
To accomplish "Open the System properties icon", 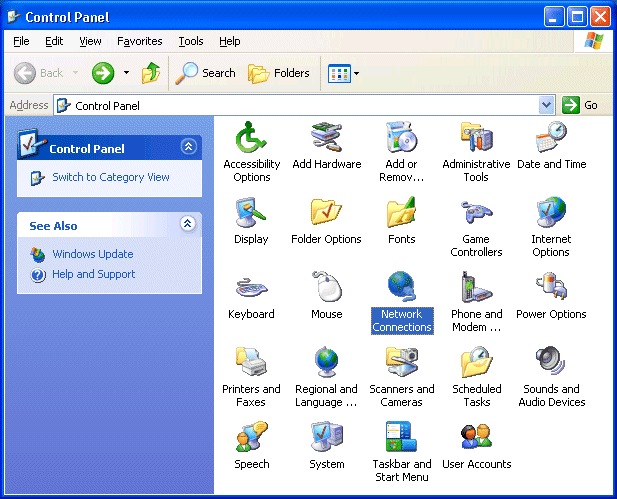I will point(326,438).
